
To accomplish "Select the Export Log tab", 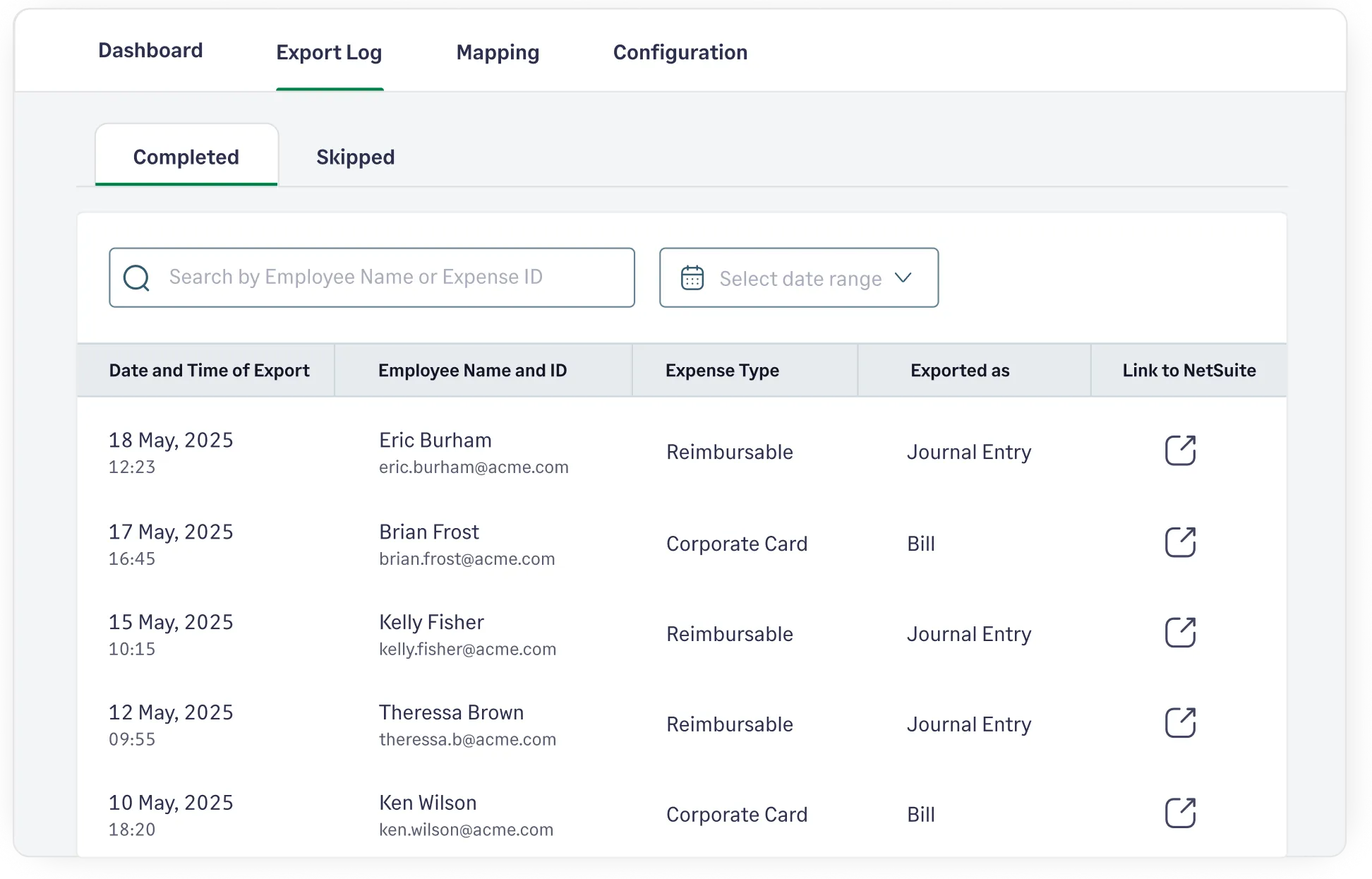I will [x=329, y=52].
